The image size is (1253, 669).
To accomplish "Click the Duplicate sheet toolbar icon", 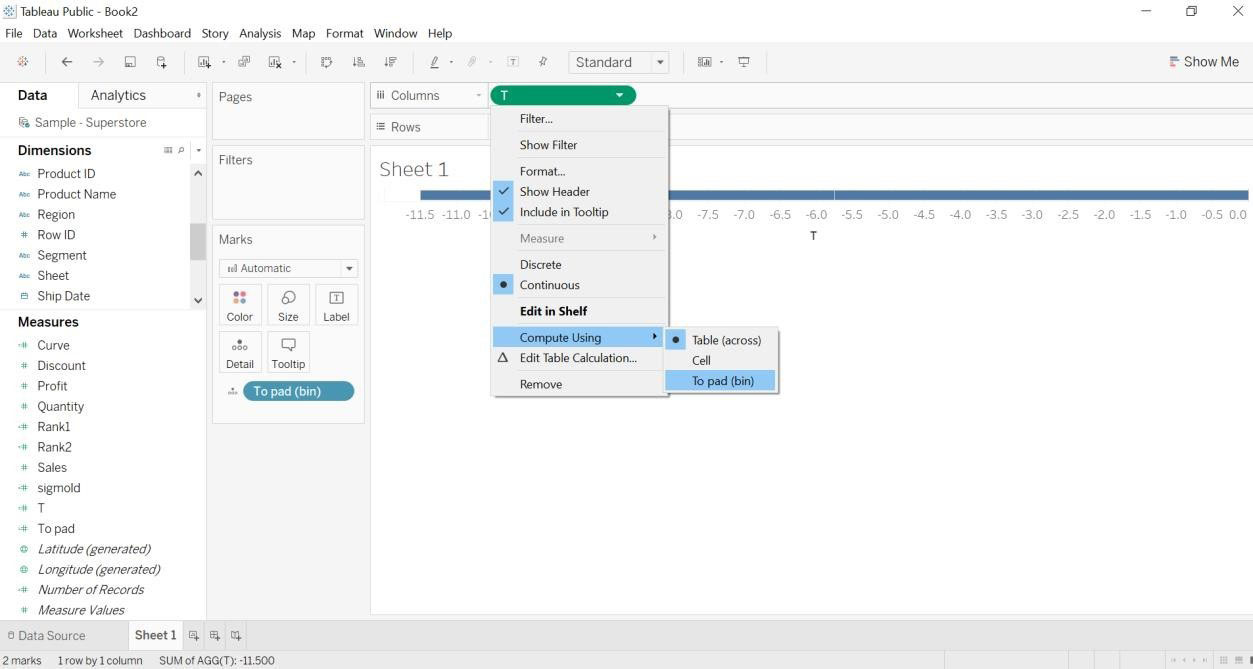I will pyautogui.click(x=244, y=62).
